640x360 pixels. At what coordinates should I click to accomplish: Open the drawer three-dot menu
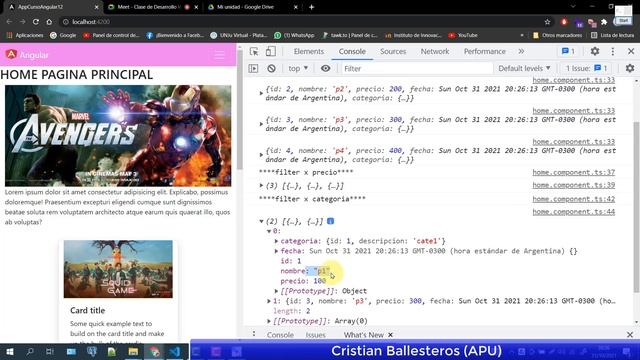[x=254, y=334]
